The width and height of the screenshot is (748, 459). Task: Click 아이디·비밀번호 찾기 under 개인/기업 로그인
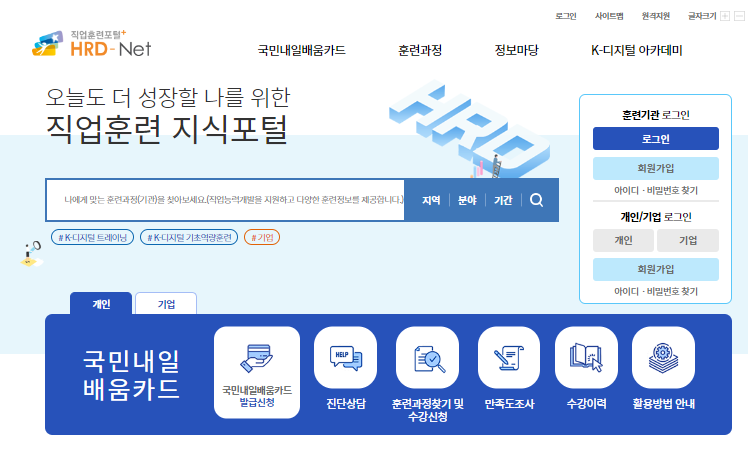click(655, 291)
